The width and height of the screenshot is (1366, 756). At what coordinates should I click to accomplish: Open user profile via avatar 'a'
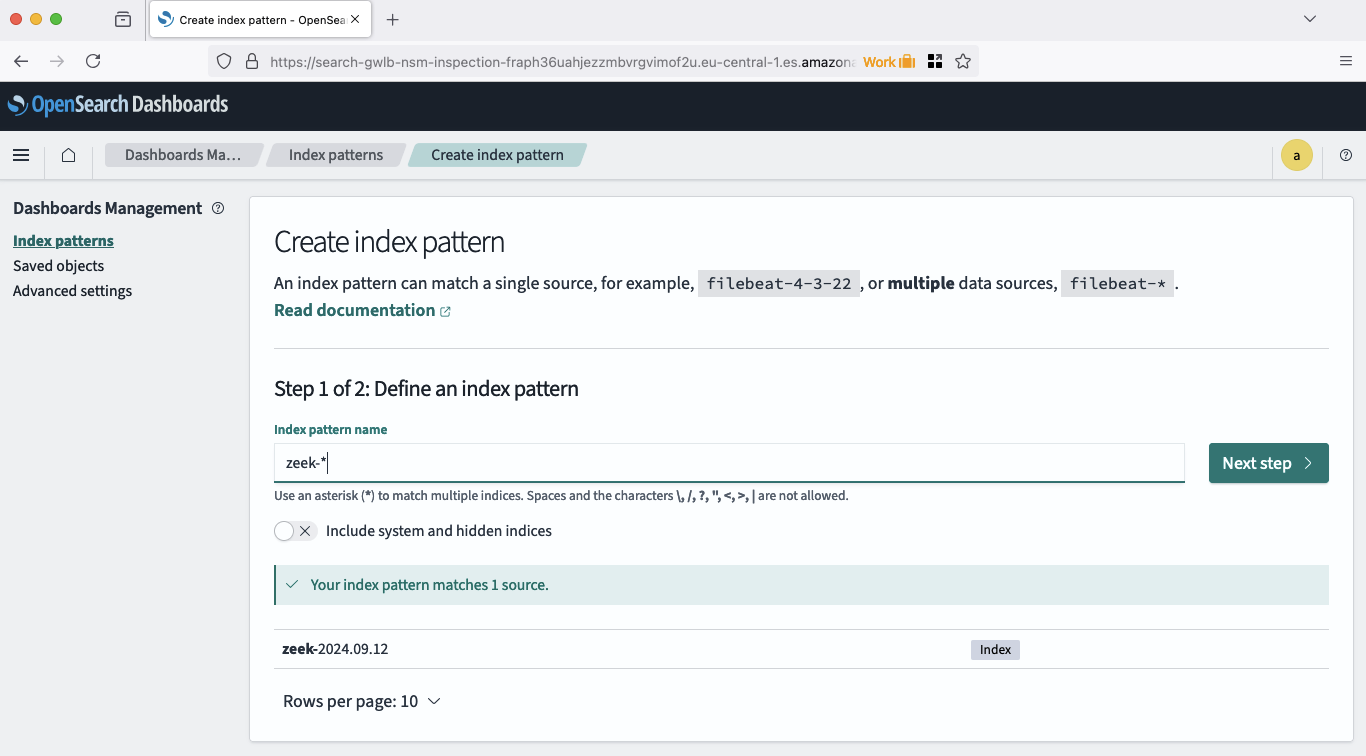[1297, 155]
